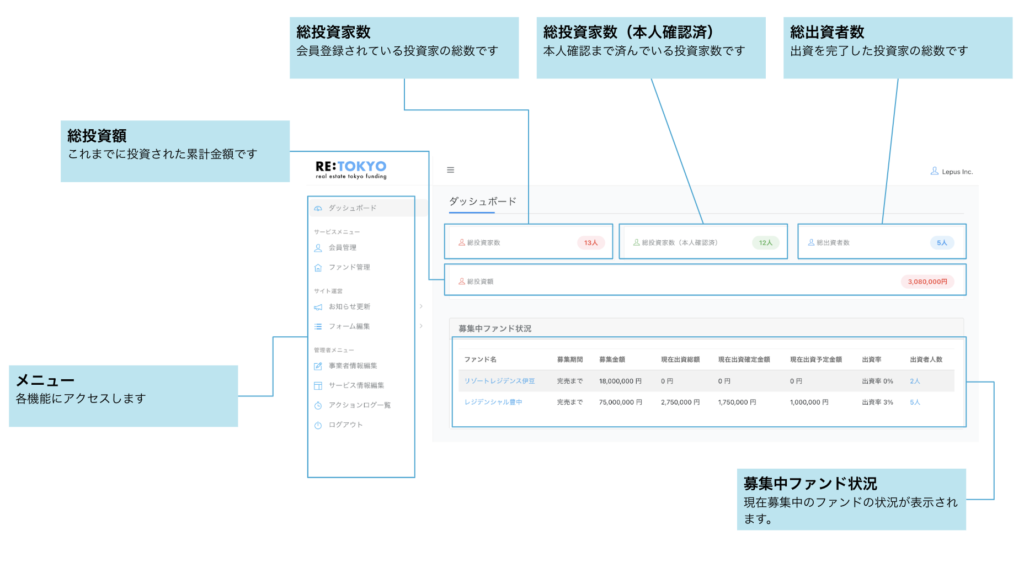Expand the お知らせ更新 submenu chevron

pos(421,306)
